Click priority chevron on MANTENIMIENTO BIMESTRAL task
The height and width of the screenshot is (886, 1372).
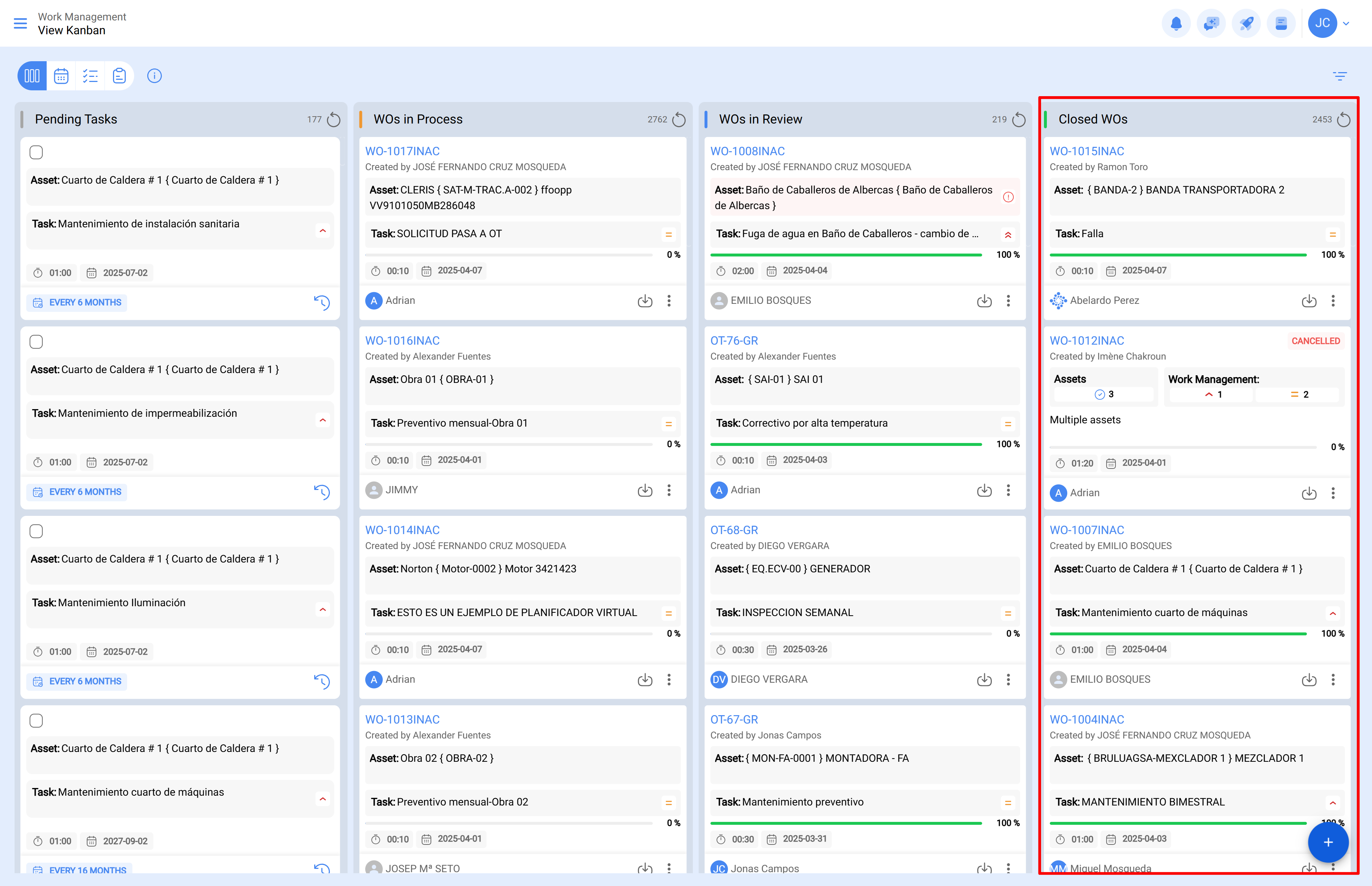1332,803
